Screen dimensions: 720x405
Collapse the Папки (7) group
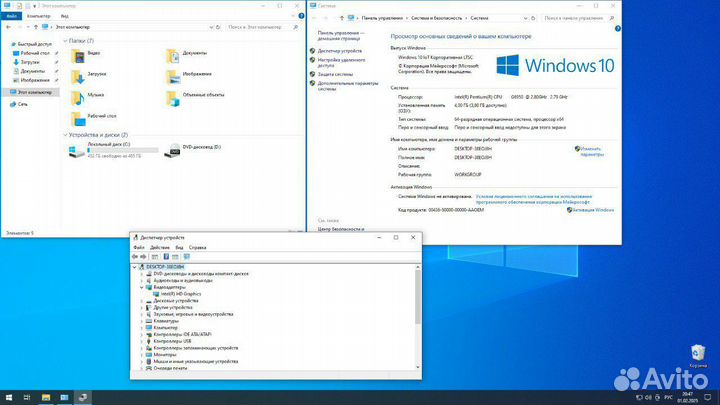click(65, 41)
